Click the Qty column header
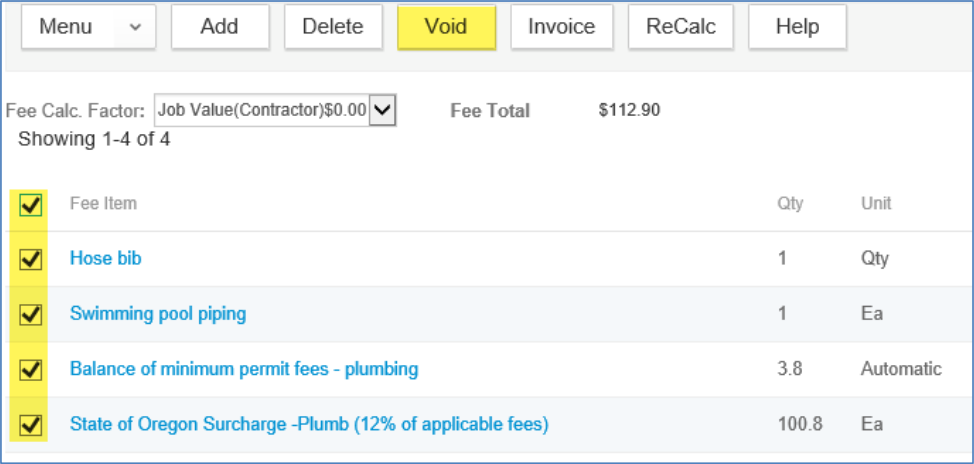Image resolution: width=974 pixels, height=464 pixels. [790, 203]
